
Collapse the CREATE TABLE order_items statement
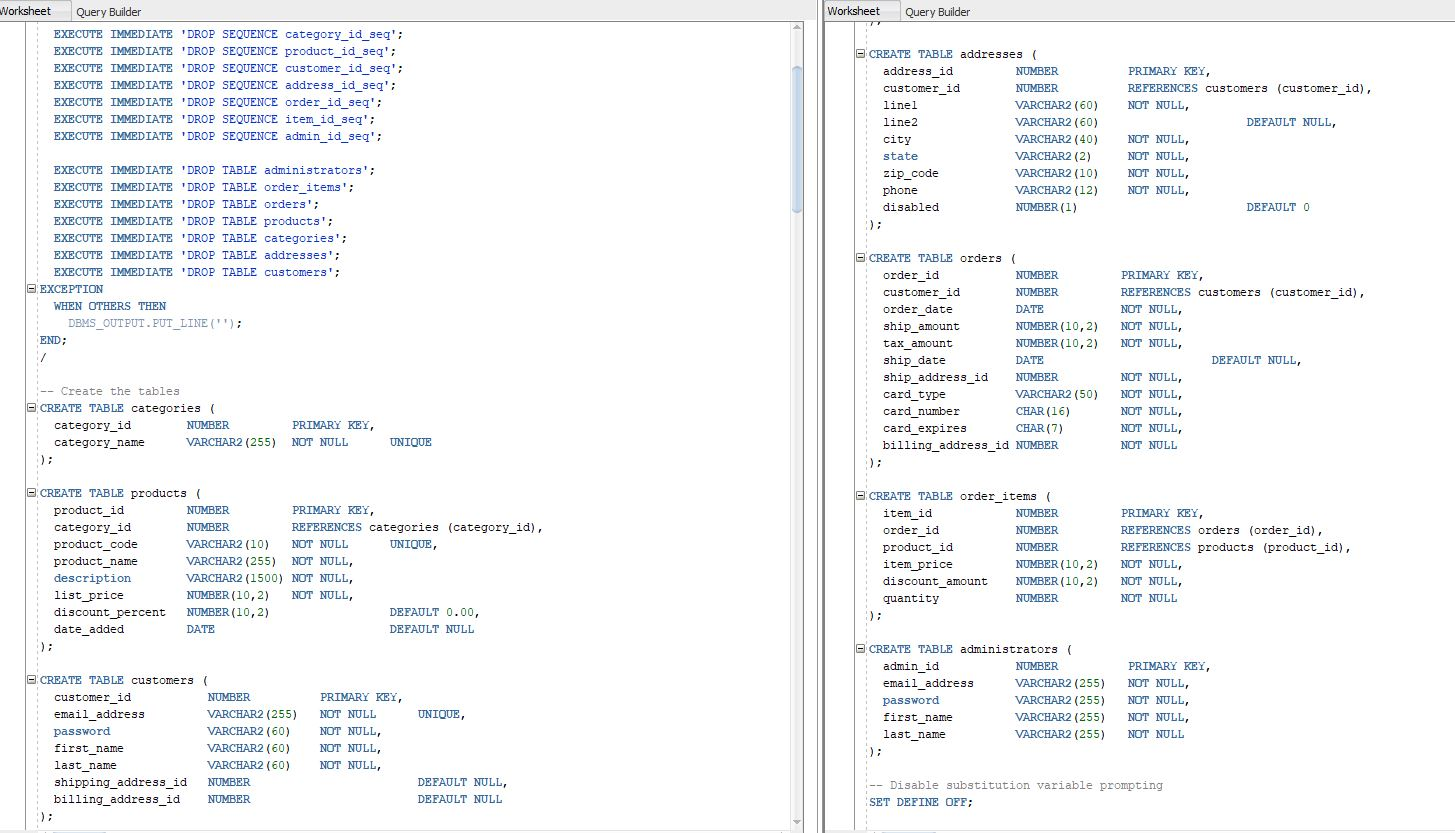point(860,496)
